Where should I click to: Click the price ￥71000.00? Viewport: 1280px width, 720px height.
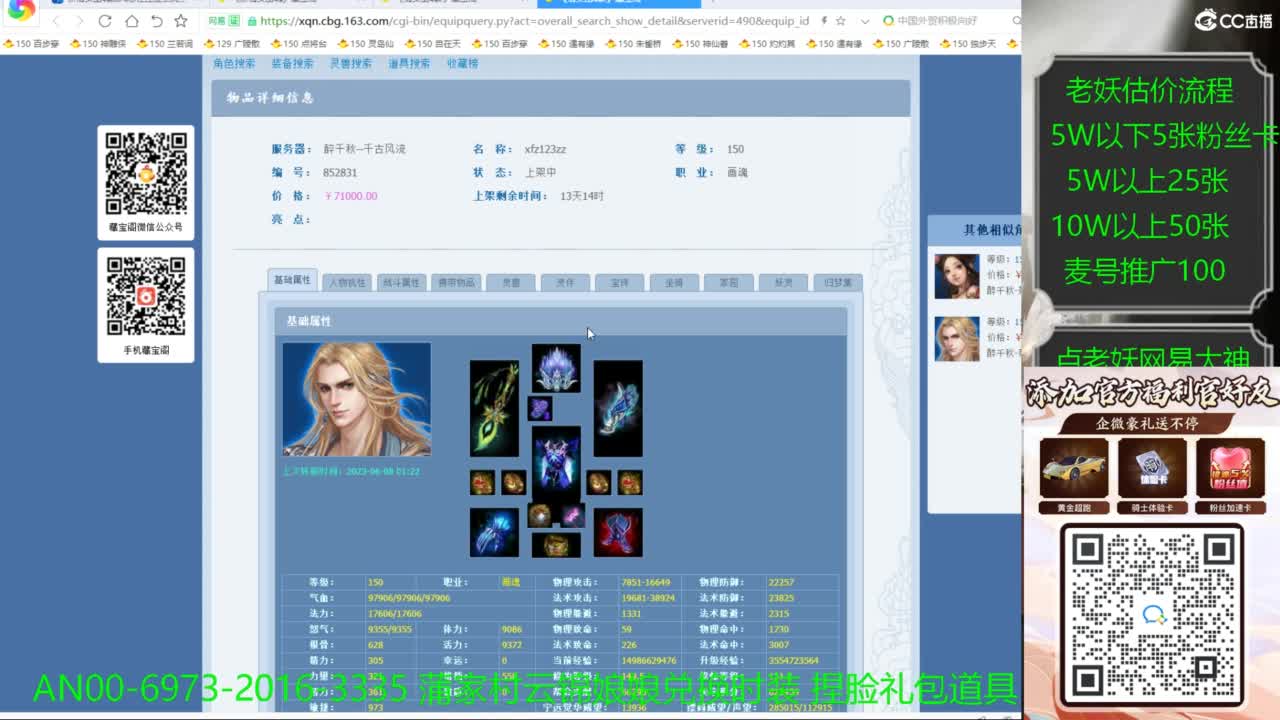tap(352, 196)
